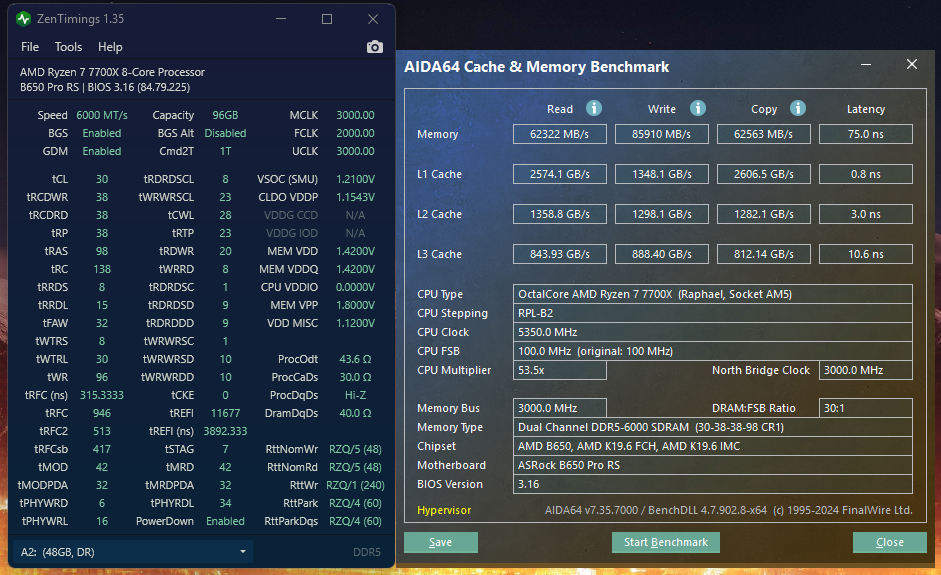Click the North Bridge Clock field 3000.0 MHz
Image resolution: width=941 pixels, height=575 pixels.
click(x=866, y=370)
